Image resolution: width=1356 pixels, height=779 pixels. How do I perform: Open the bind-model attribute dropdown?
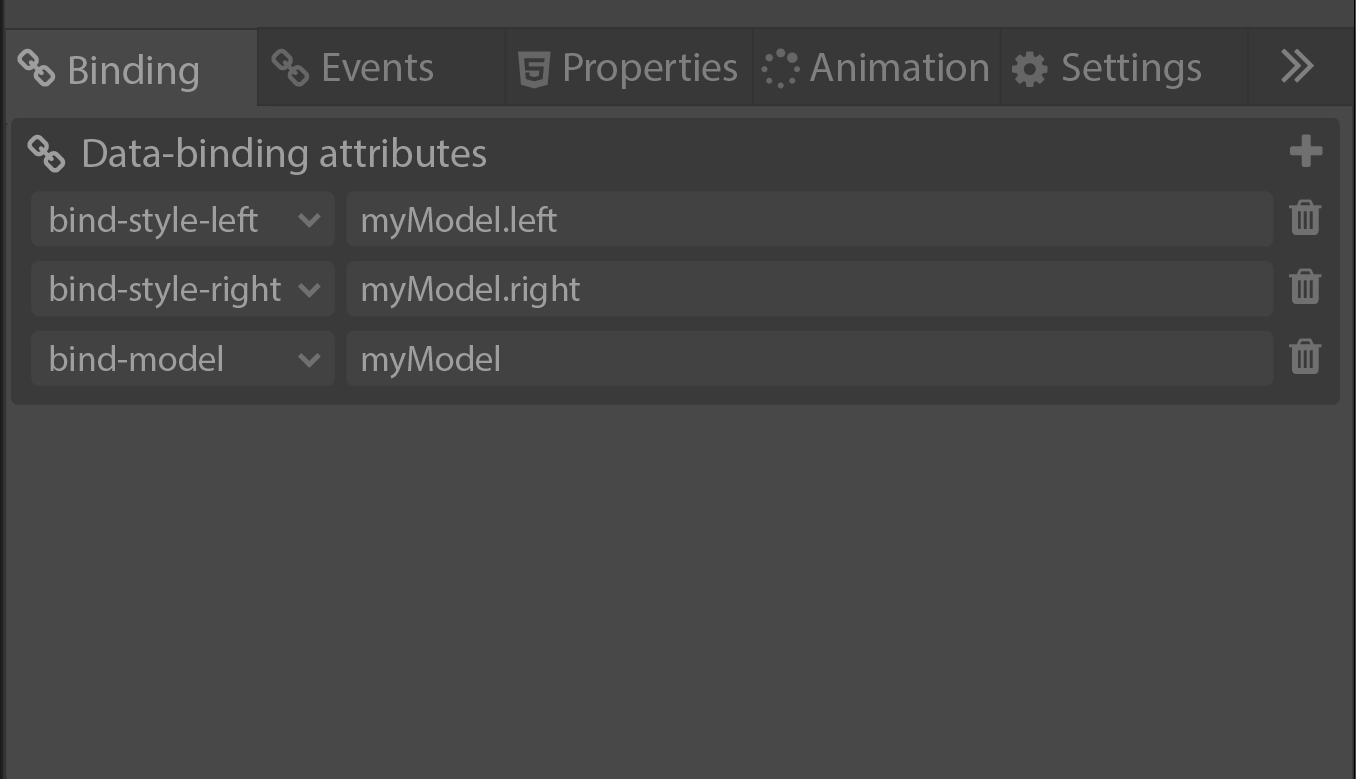click(x=182, y=359)
